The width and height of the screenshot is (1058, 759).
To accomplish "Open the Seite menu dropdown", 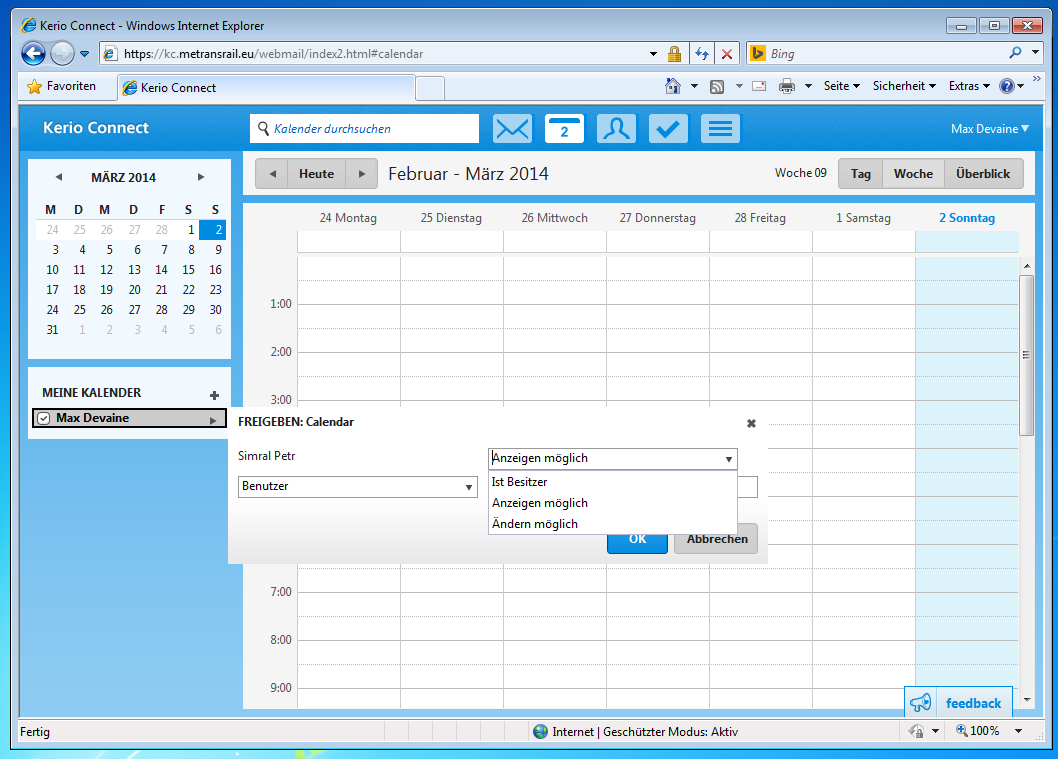I will pos(841,86).
